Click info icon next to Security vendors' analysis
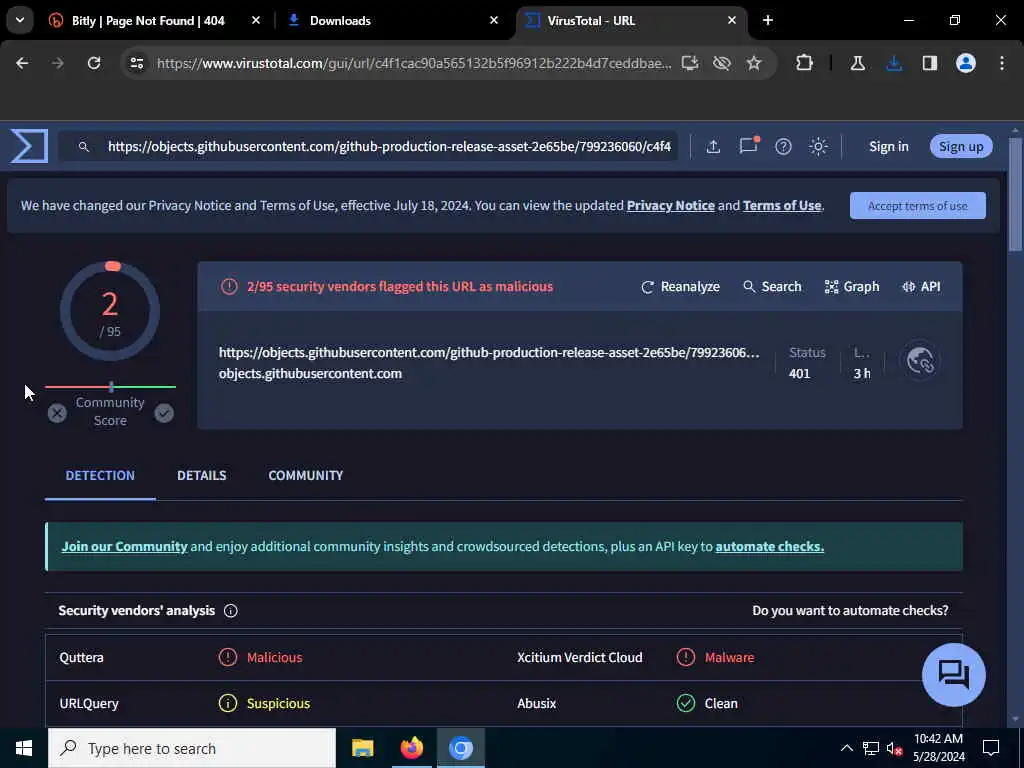This screenshot has width=1024, height=768. click(x=231, y=611)
